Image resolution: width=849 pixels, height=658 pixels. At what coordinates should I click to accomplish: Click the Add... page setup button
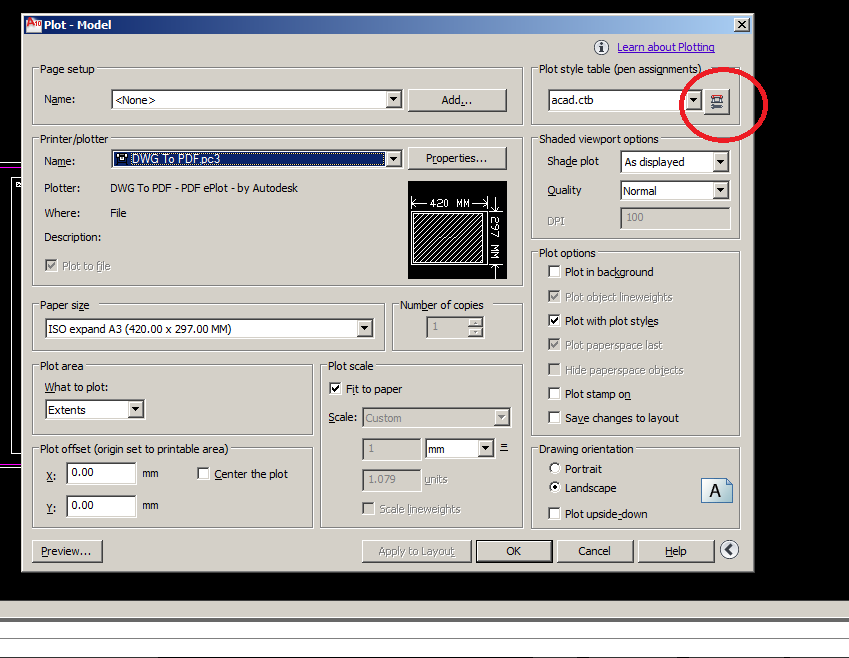pyautogui.click(x=457, y=100)
